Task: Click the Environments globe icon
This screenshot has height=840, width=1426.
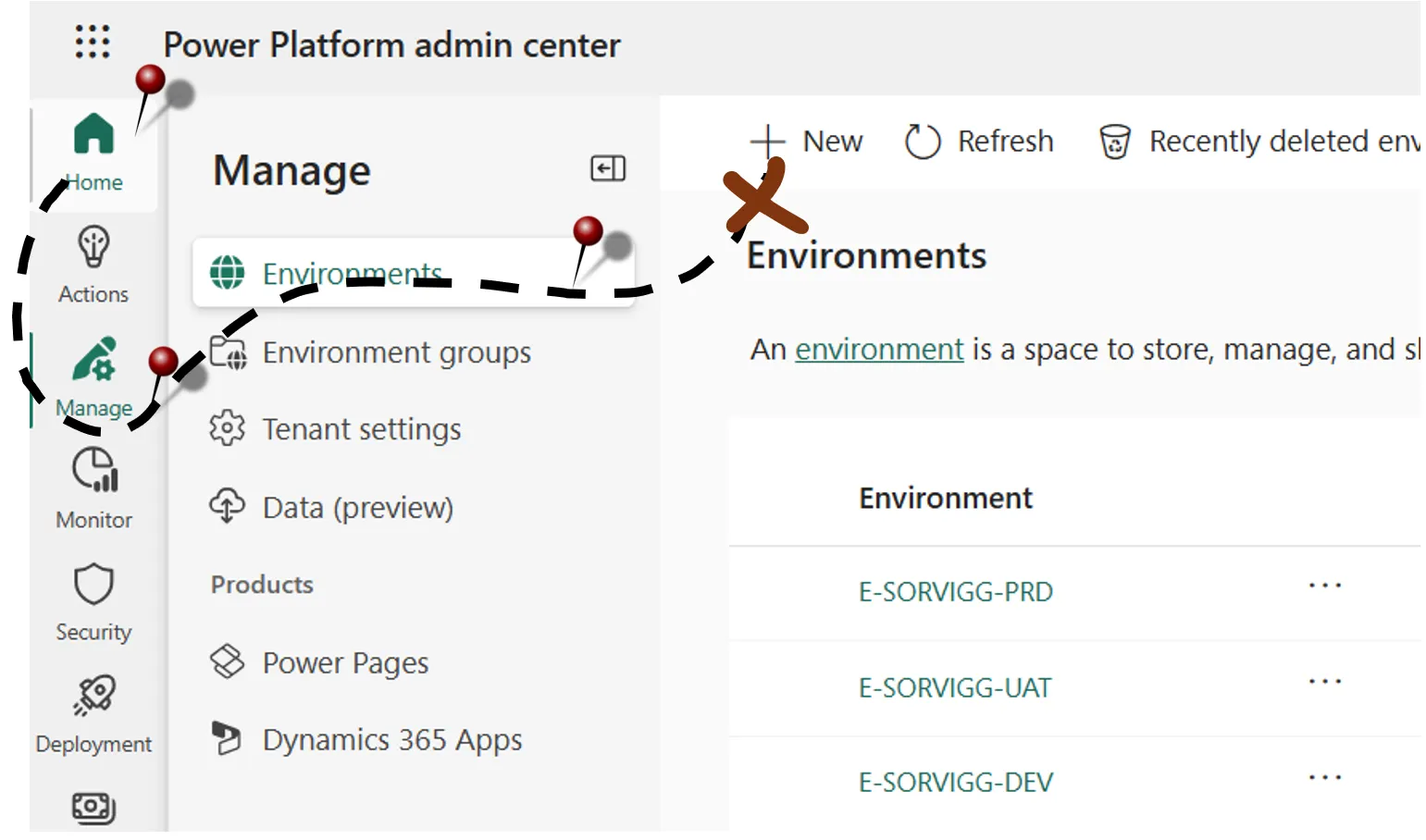Action: click(x=228, y=273)
